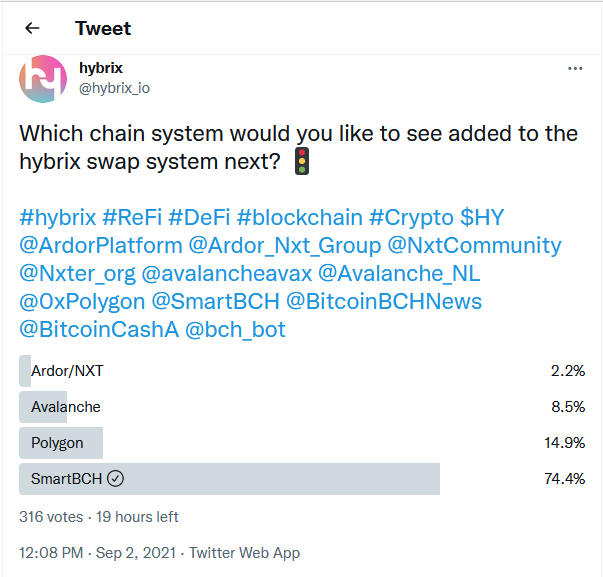Go back using the left arrow
This screenshot has width=603, height=577.
[32, 28]
